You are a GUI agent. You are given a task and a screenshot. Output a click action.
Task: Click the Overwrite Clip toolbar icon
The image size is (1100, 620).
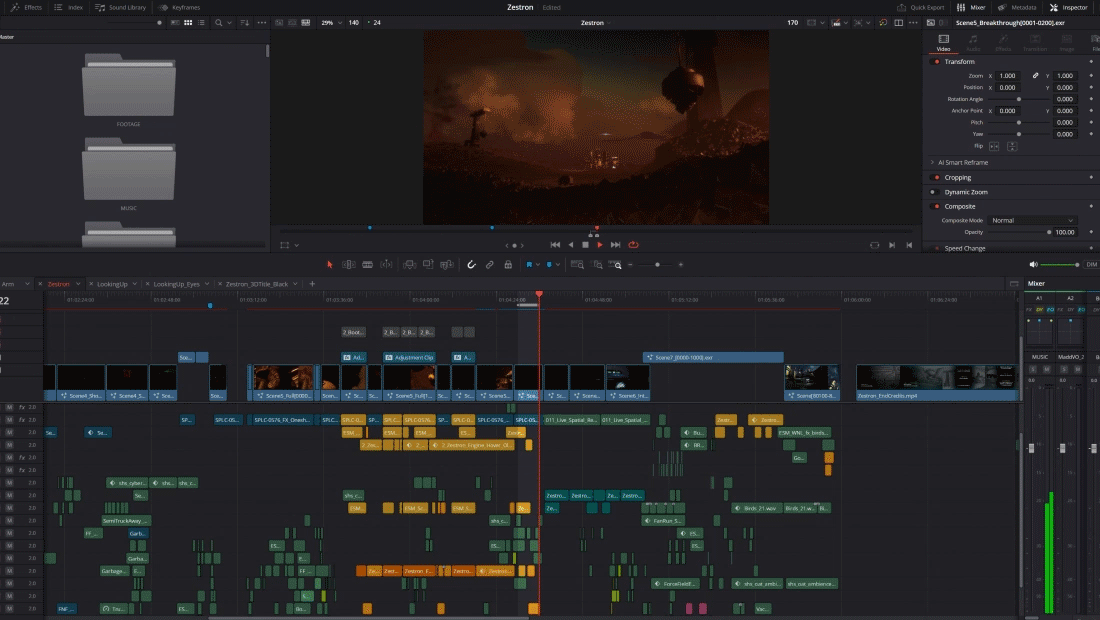tap(428, 264)
